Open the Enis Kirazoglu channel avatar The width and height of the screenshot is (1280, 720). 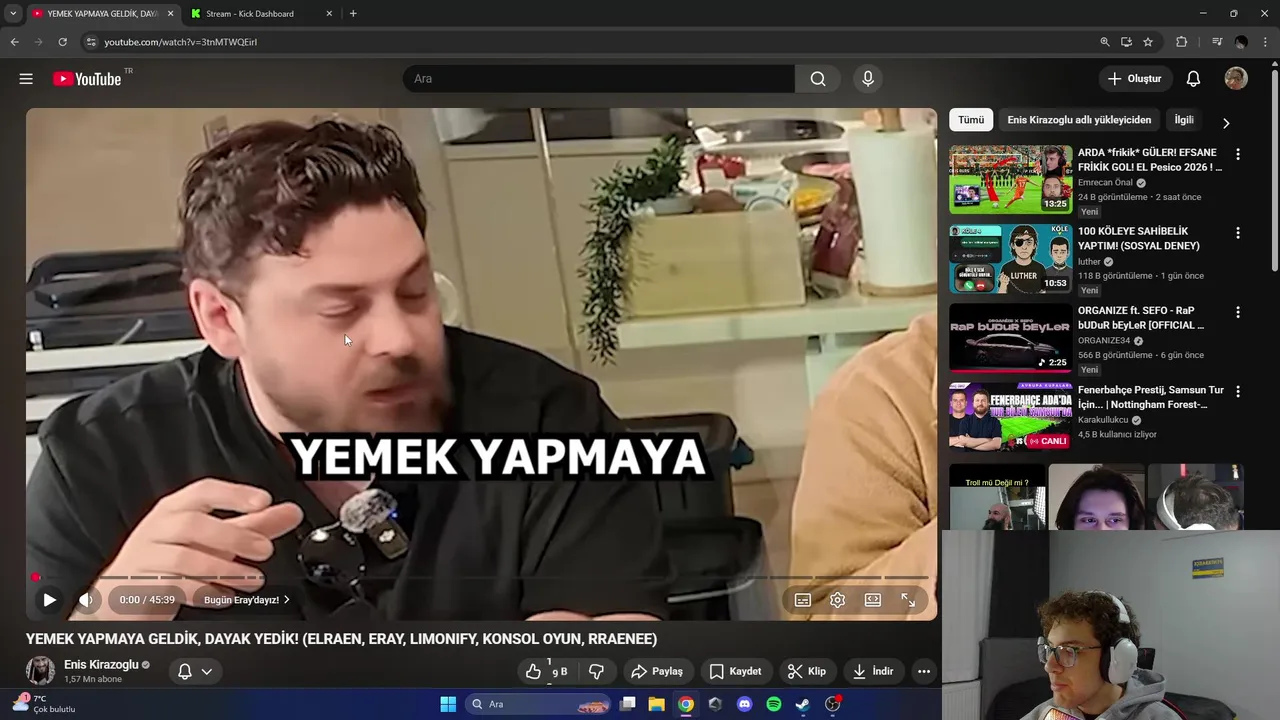40,671
